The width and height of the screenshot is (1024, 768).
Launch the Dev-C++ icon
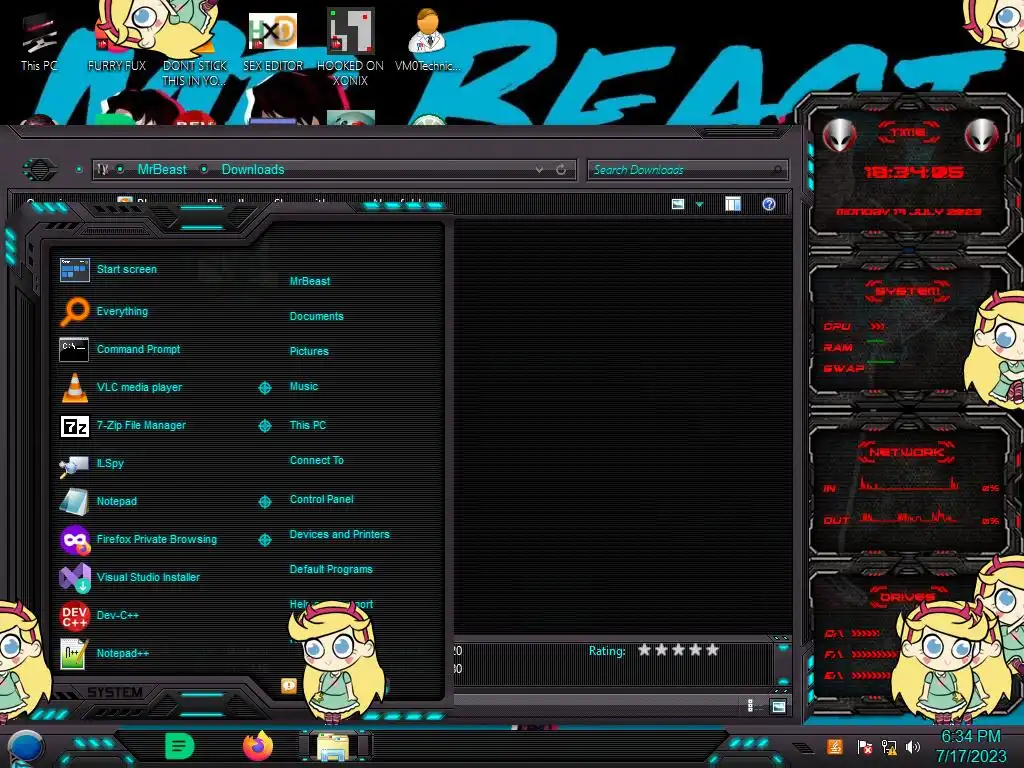click(x=74, y=616)
